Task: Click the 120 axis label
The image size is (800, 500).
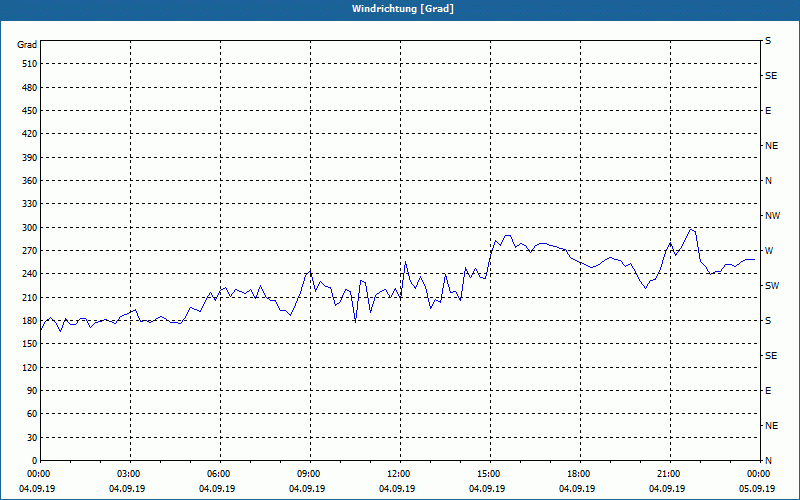Action: coord(30,367)
